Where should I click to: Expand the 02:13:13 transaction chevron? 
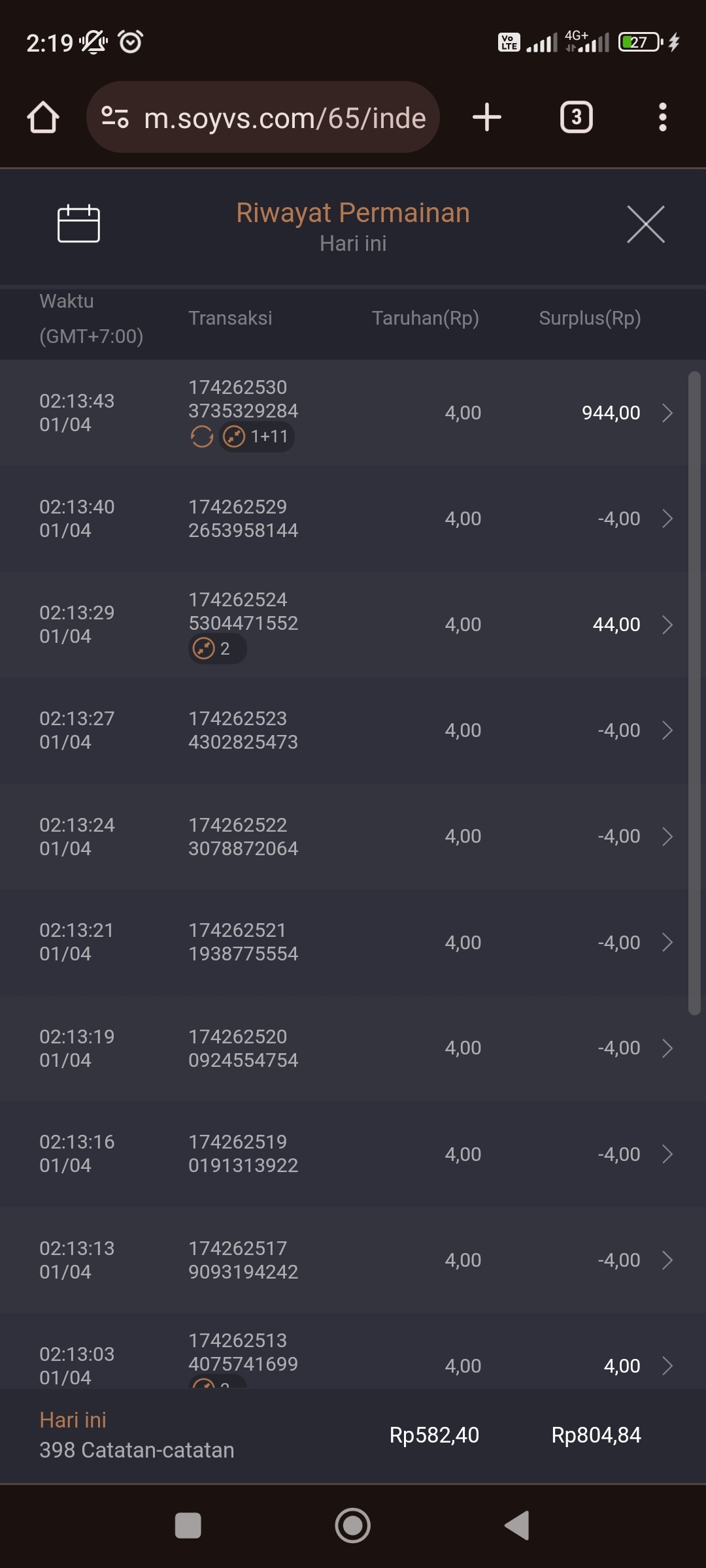(x=667, y=1260)
